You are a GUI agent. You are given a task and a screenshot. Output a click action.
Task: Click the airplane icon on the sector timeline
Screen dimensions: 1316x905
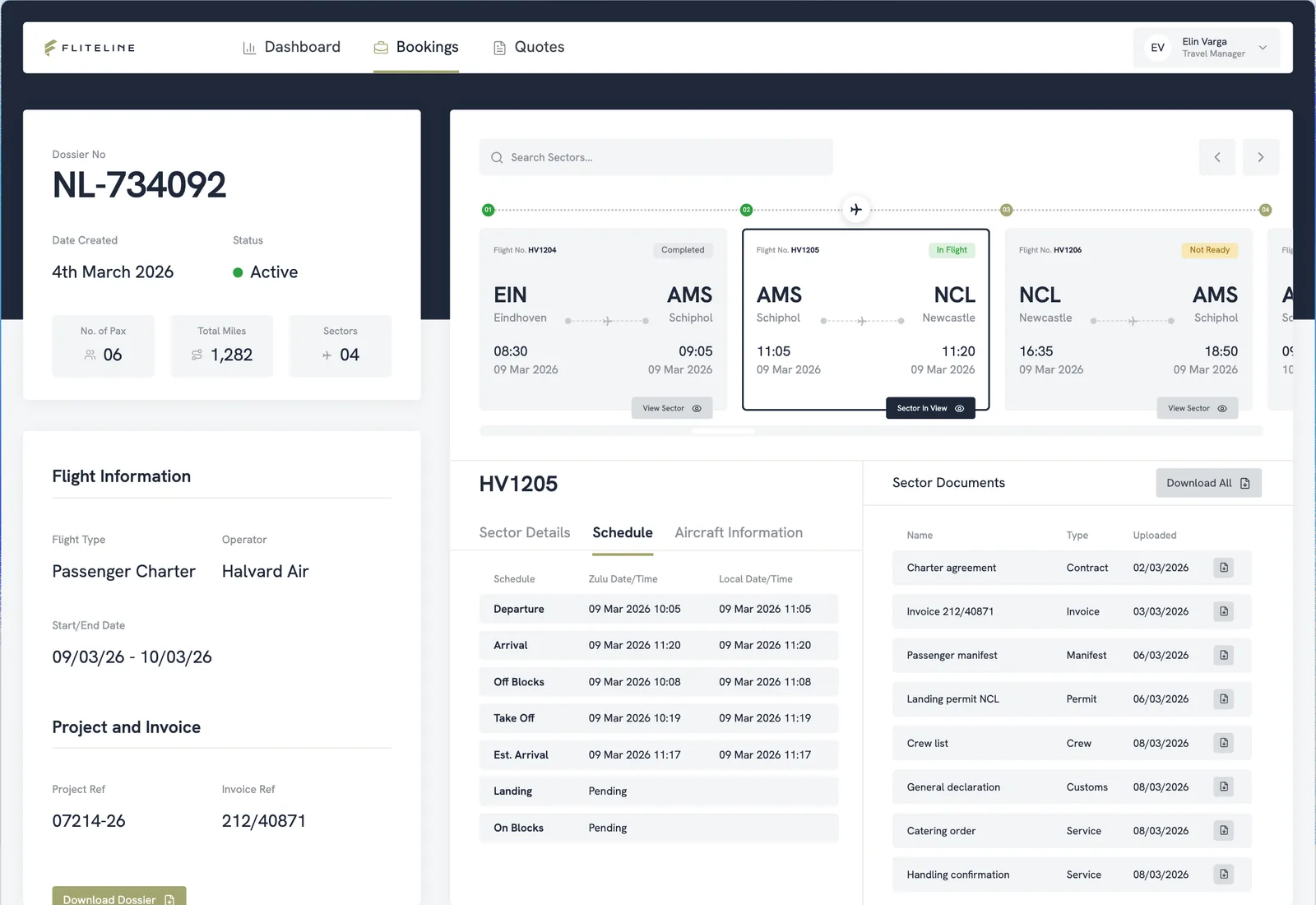[856, 210]
